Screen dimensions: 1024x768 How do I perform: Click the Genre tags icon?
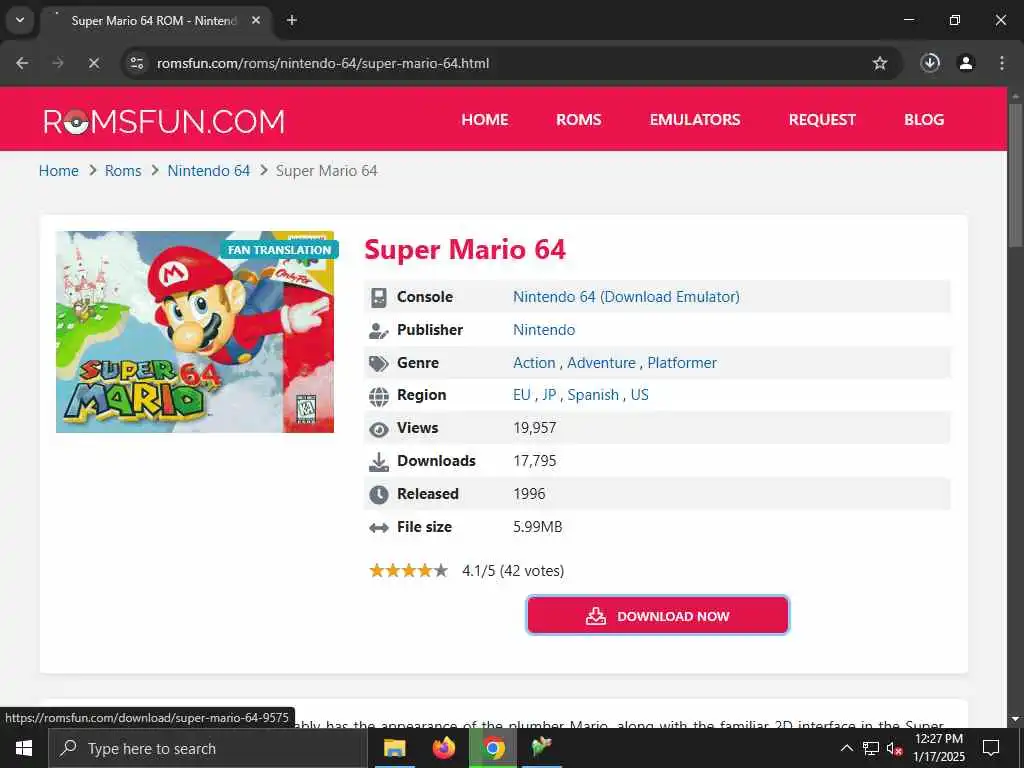379,363
